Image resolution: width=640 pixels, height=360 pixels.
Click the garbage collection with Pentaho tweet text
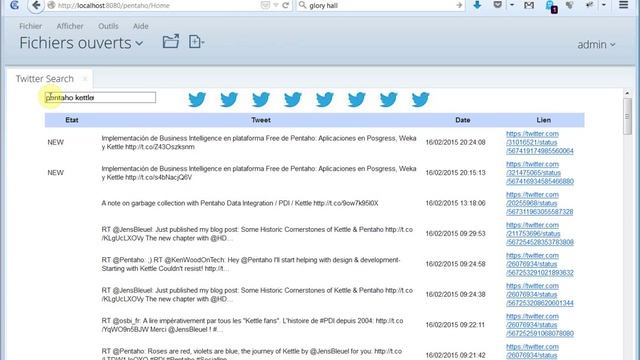(x=240, y=203)
